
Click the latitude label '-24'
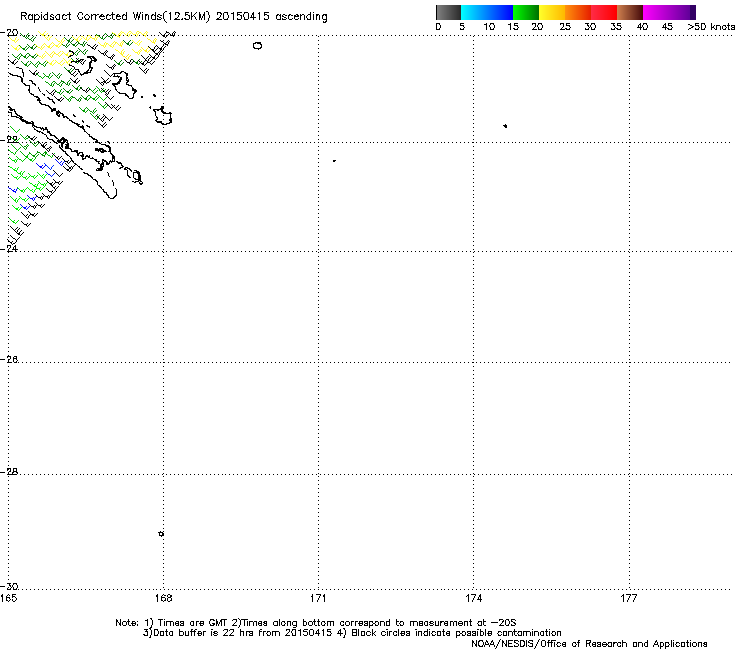(x=9, y=248)
